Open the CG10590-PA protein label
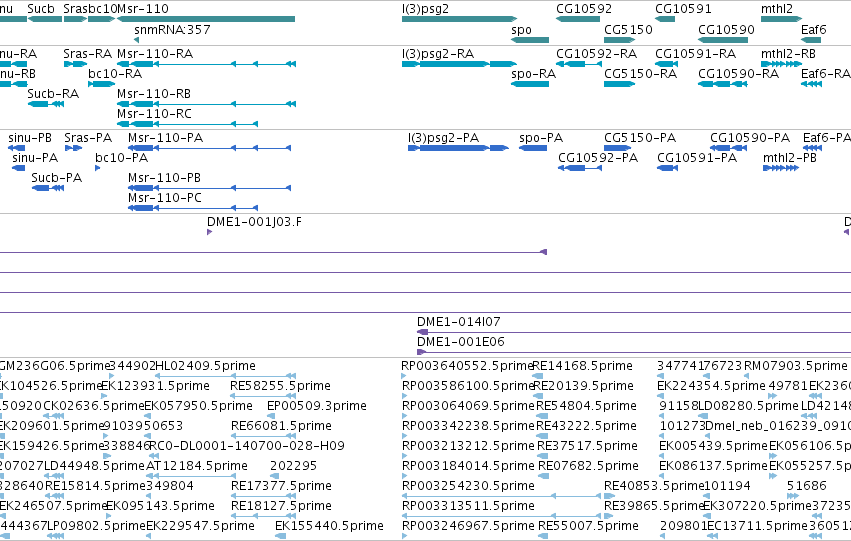 (x=750, y=138)
